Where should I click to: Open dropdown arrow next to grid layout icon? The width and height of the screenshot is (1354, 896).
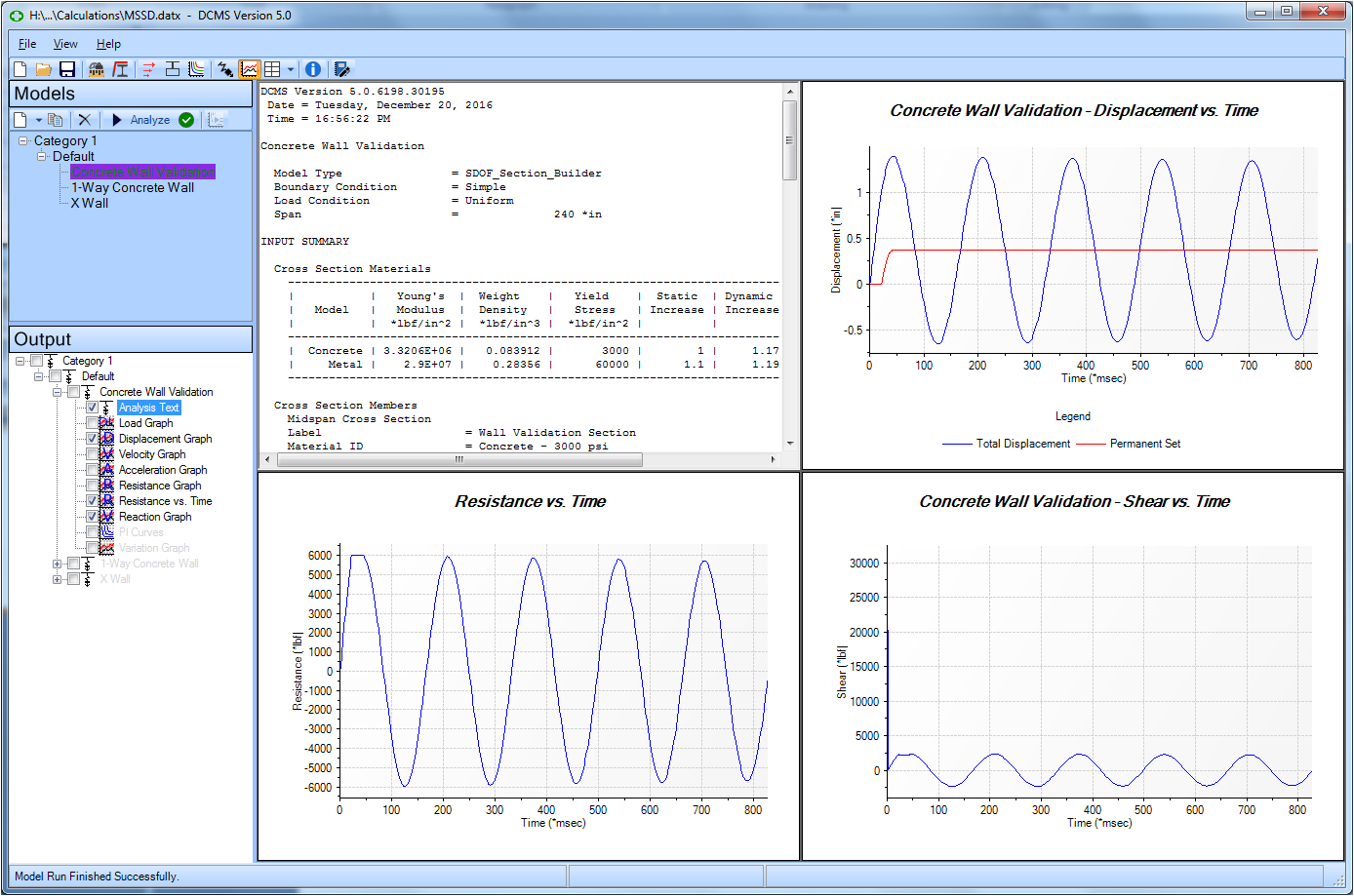(x=291, y=69)
